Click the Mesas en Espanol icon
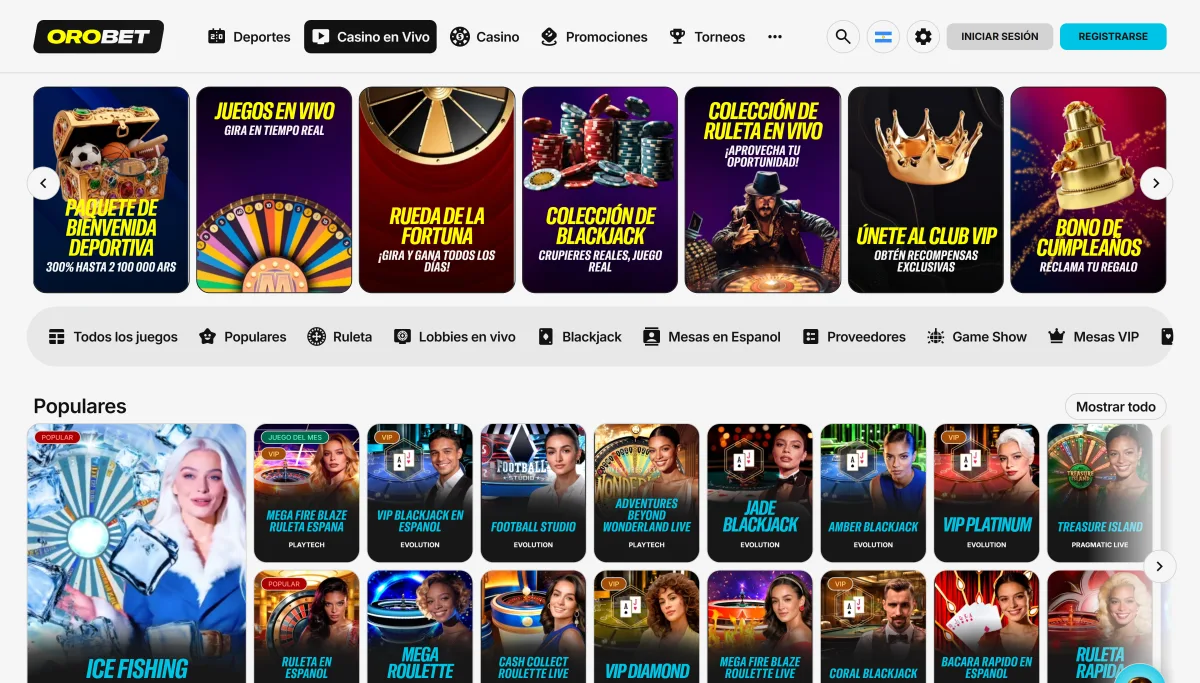This screenshot has height=683, width=1200. point(651,337)
